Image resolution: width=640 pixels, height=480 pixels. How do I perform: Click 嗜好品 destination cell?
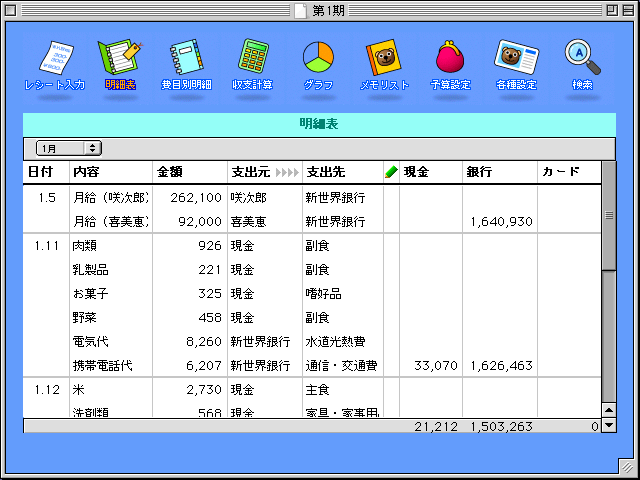coord(323,293)
